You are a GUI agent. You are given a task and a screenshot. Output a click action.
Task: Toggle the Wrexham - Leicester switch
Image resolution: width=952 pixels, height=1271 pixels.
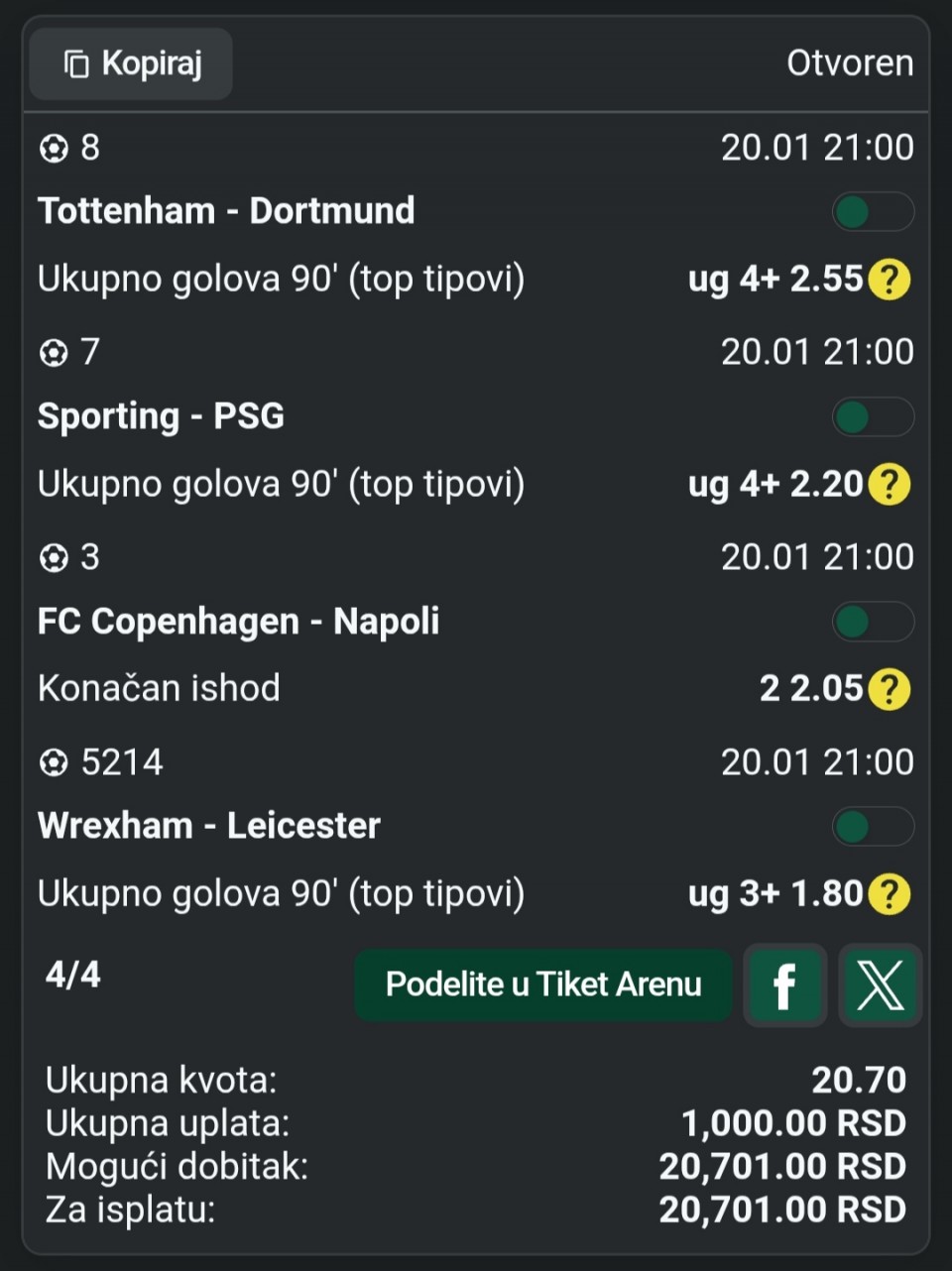point(872,827)
